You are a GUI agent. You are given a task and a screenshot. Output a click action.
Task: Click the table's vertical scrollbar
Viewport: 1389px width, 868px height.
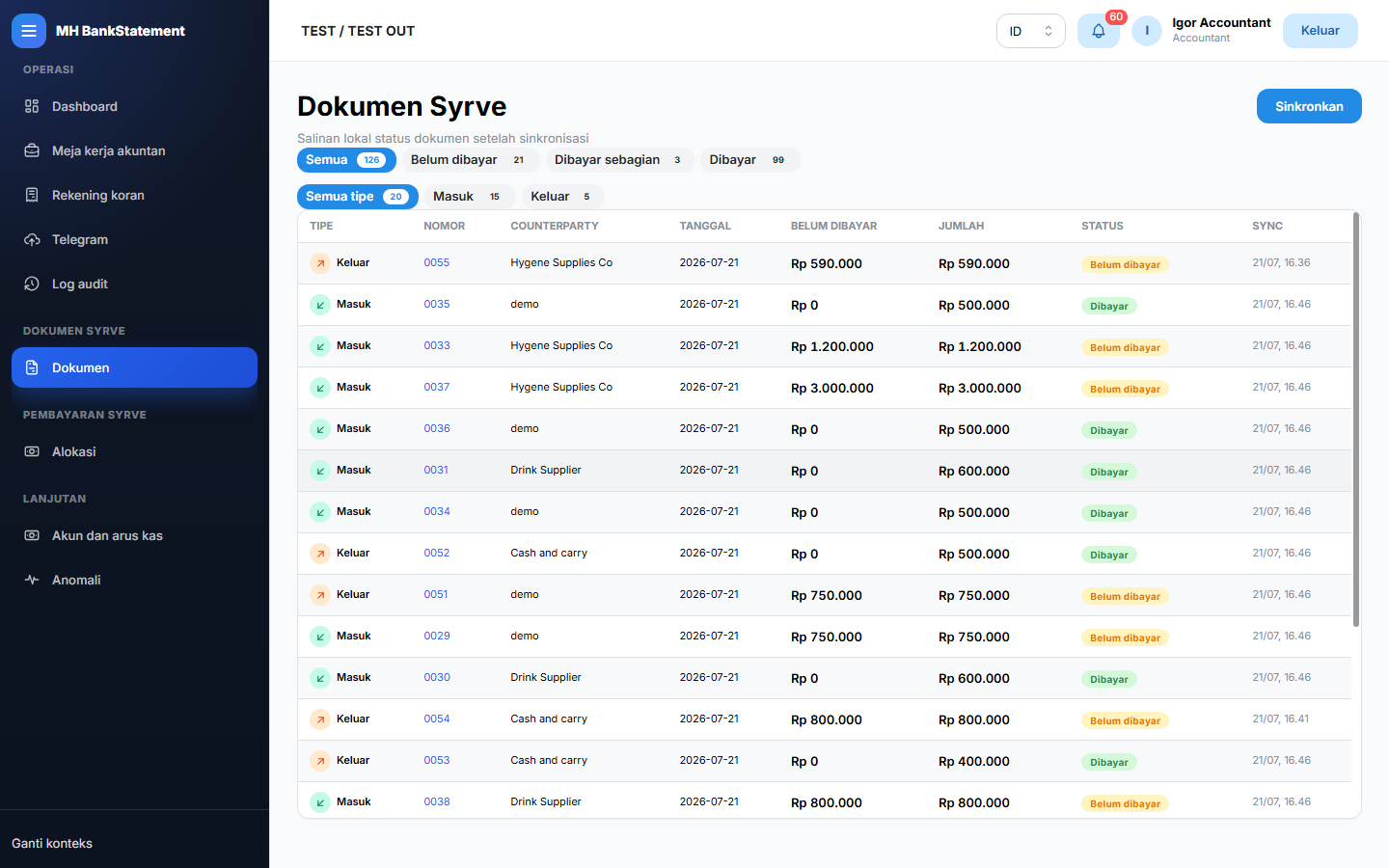pyautogui.click(x=1356, y=420)
